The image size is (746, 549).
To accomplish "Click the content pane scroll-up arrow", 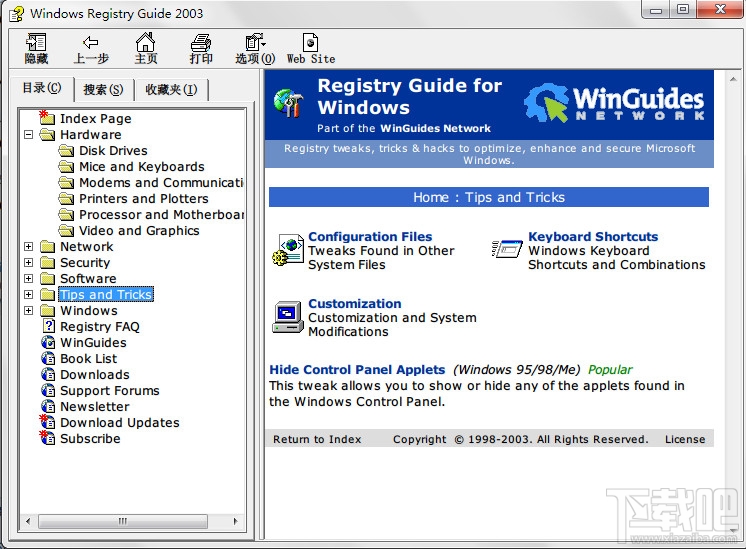I will pyautogui.click(x=733, y=79).
